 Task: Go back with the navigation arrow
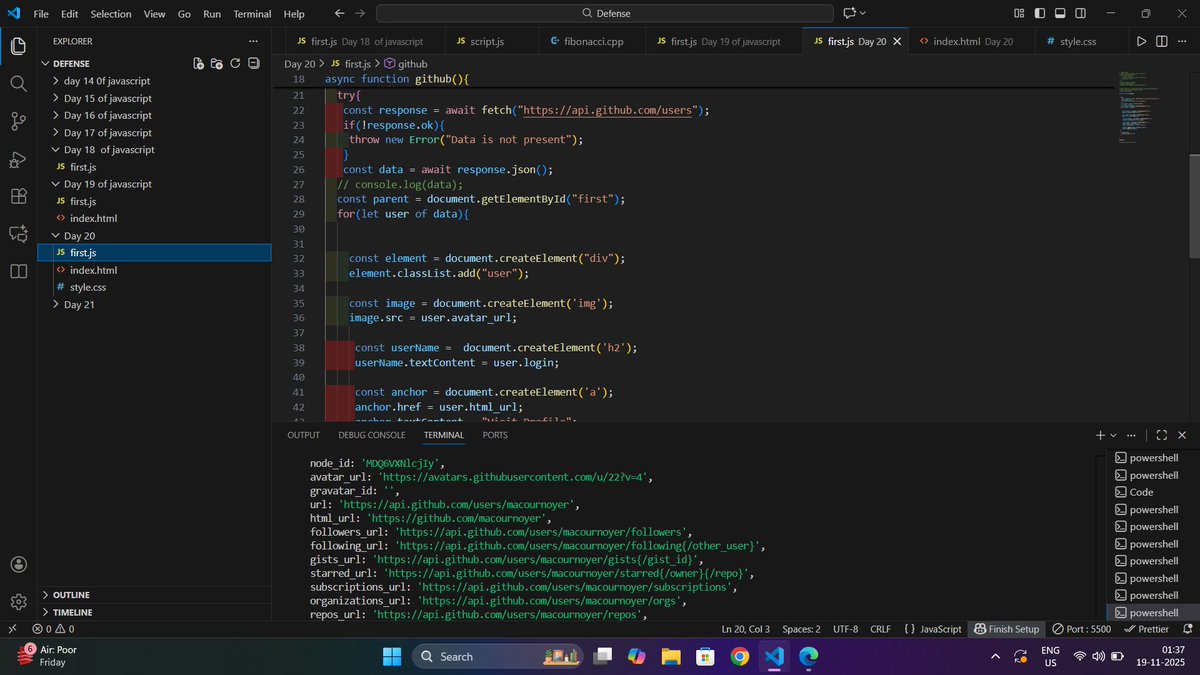point(339,13)
